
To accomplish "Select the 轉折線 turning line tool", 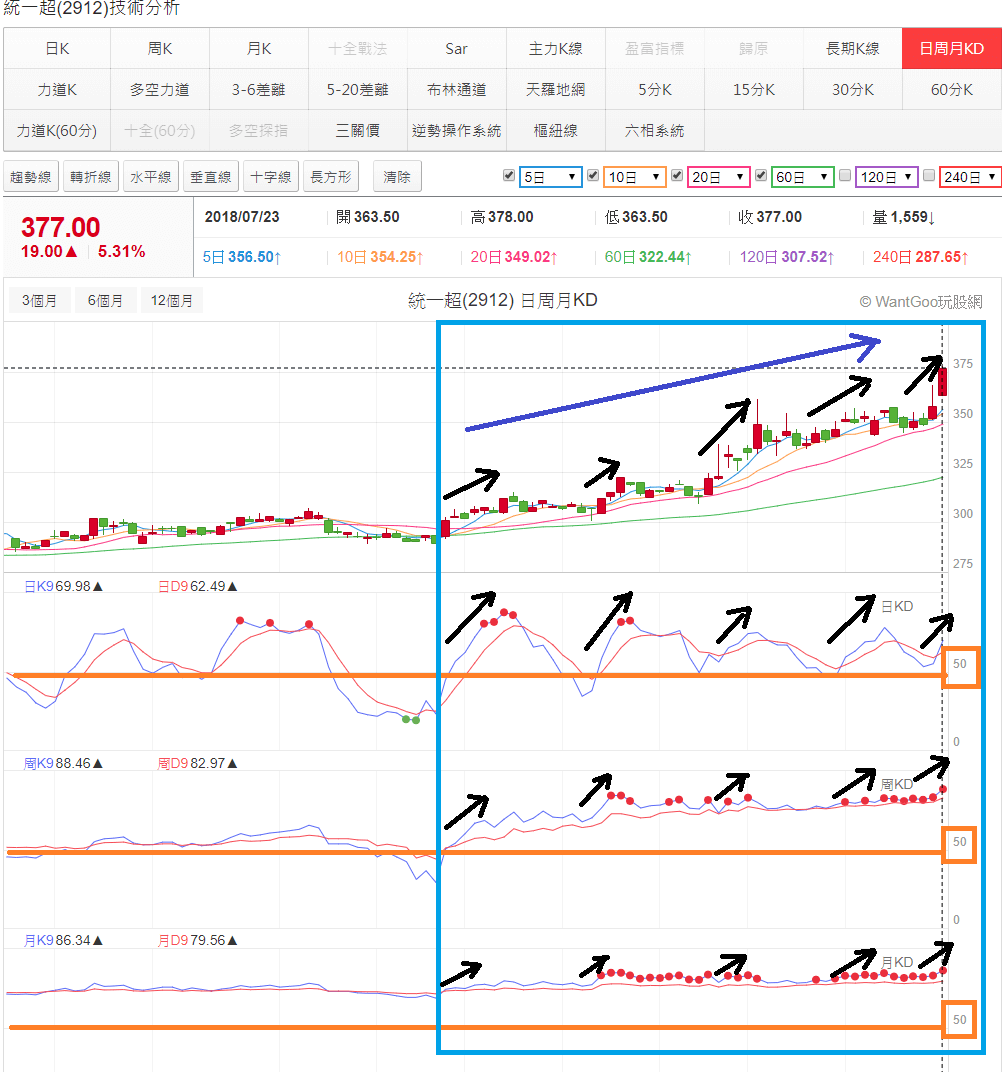I will click(x=90, y=176).
